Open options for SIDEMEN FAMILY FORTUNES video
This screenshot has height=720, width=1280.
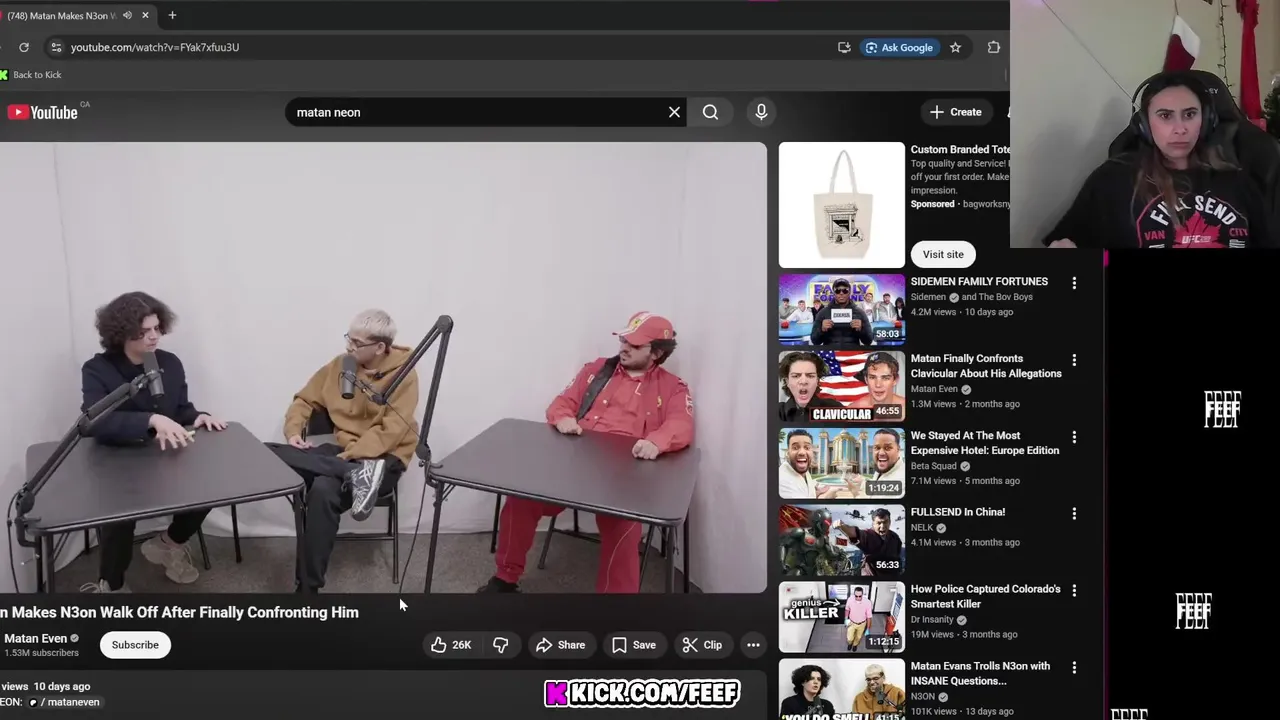pyautogui.click(x=1074, y=283)
